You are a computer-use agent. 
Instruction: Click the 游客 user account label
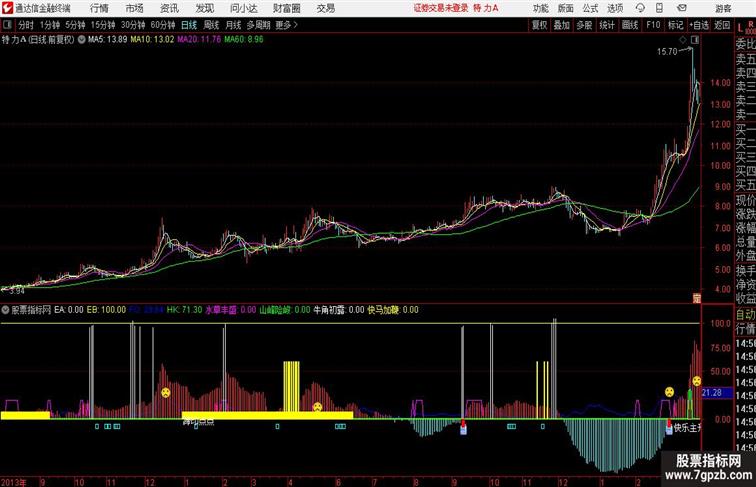click(x=723, y=8)
